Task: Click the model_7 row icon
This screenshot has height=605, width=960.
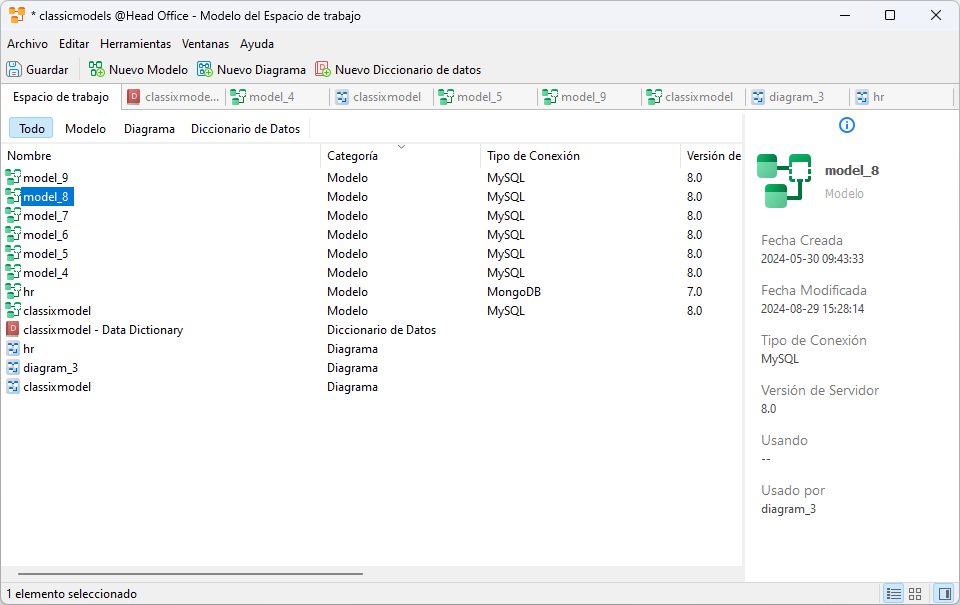Action: pyautogui.click(x=13, y=216)
